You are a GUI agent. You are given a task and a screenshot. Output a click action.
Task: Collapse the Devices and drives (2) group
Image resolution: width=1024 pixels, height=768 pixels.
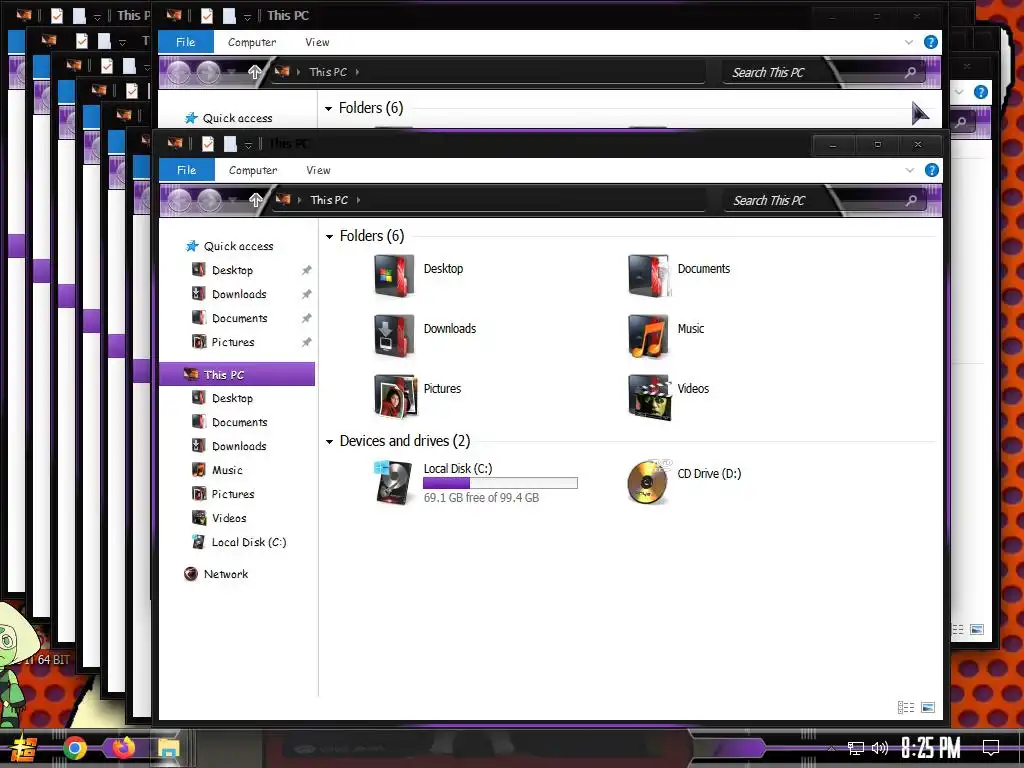(330, 442)
